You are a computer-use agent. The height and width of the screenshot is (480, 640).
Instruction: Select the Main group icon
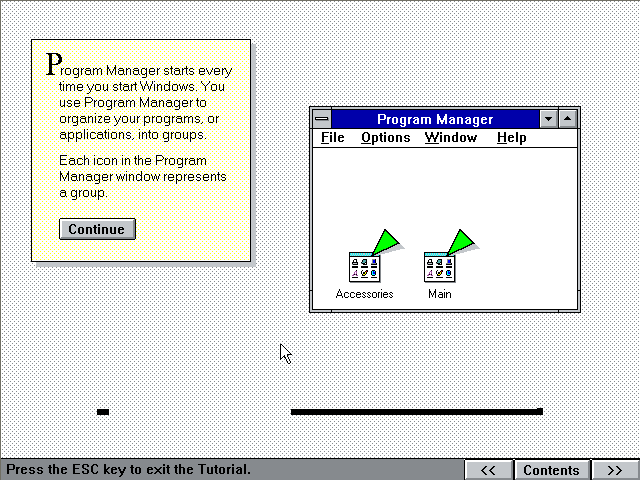440,267
